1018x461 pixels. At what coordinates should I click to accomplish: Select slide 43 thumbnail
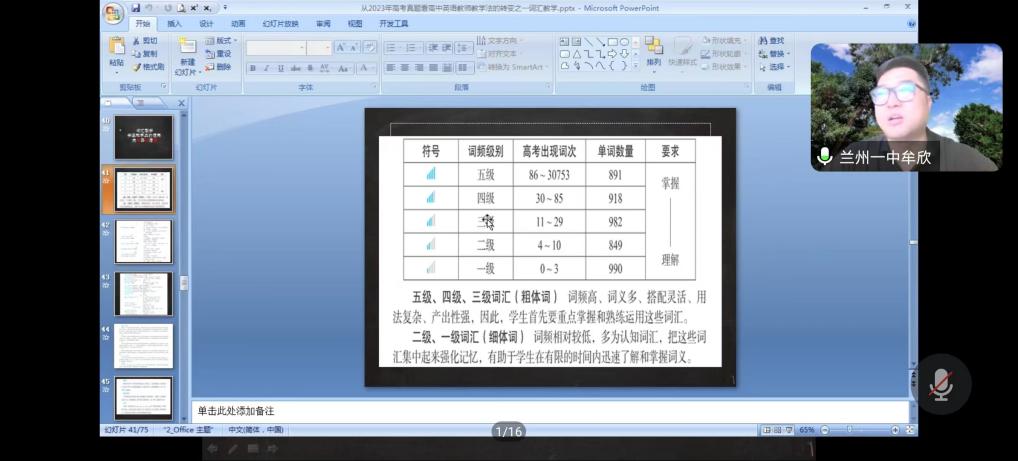(143, 293)
